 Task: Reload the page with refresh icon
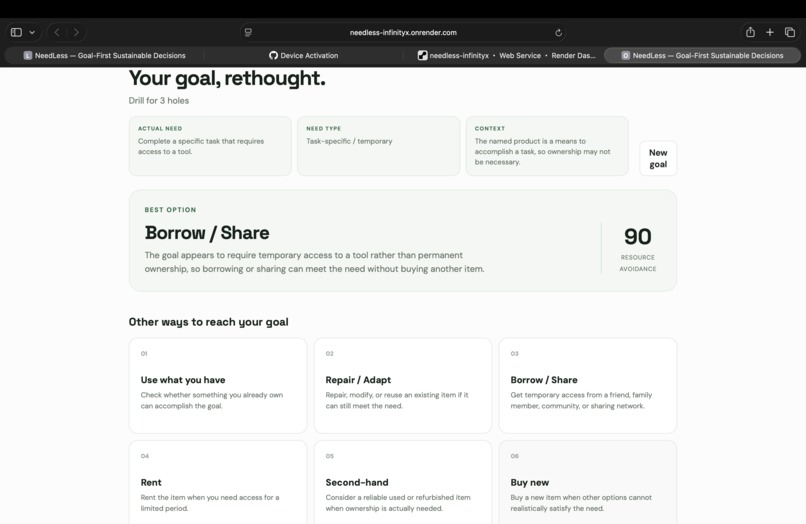[558, 32]
